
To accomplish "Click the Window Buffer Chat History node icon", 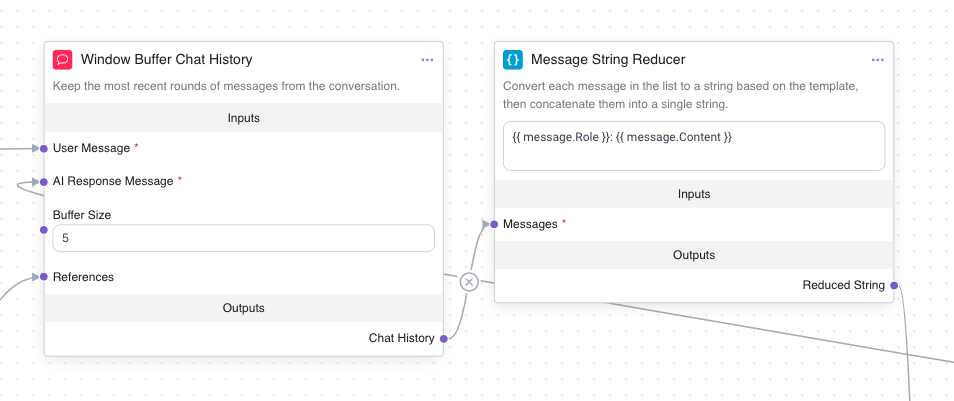I will (x=62, y=60).
